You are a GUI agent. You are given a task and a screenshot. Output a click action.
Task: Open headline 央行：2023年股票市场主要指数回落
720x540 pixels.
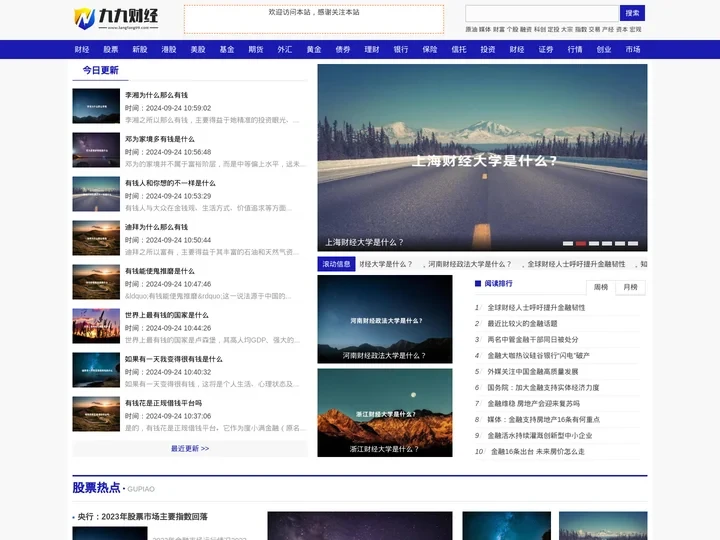click(x=142, y=517)
